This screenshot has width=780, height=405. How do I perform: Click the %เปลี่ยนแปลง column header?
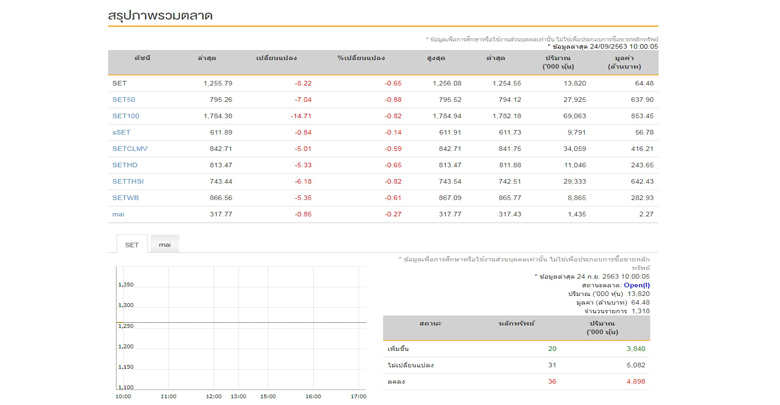[361, 58]
